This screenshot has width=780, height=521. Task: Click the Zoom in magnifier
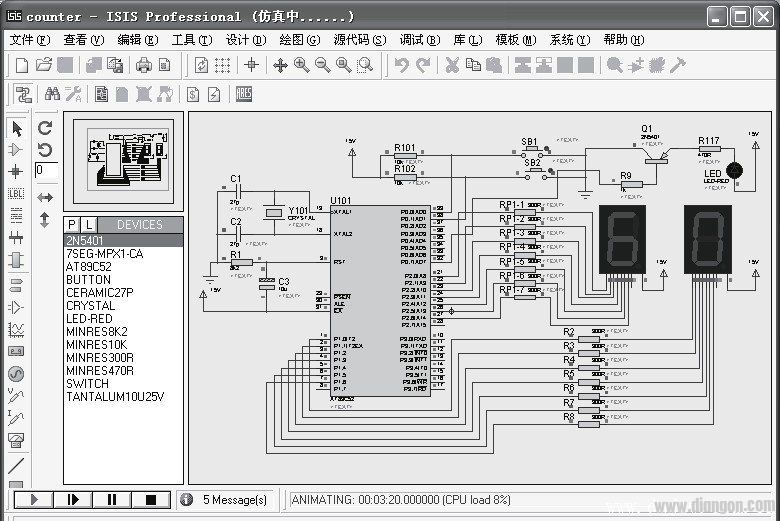[x=301, y=65]
